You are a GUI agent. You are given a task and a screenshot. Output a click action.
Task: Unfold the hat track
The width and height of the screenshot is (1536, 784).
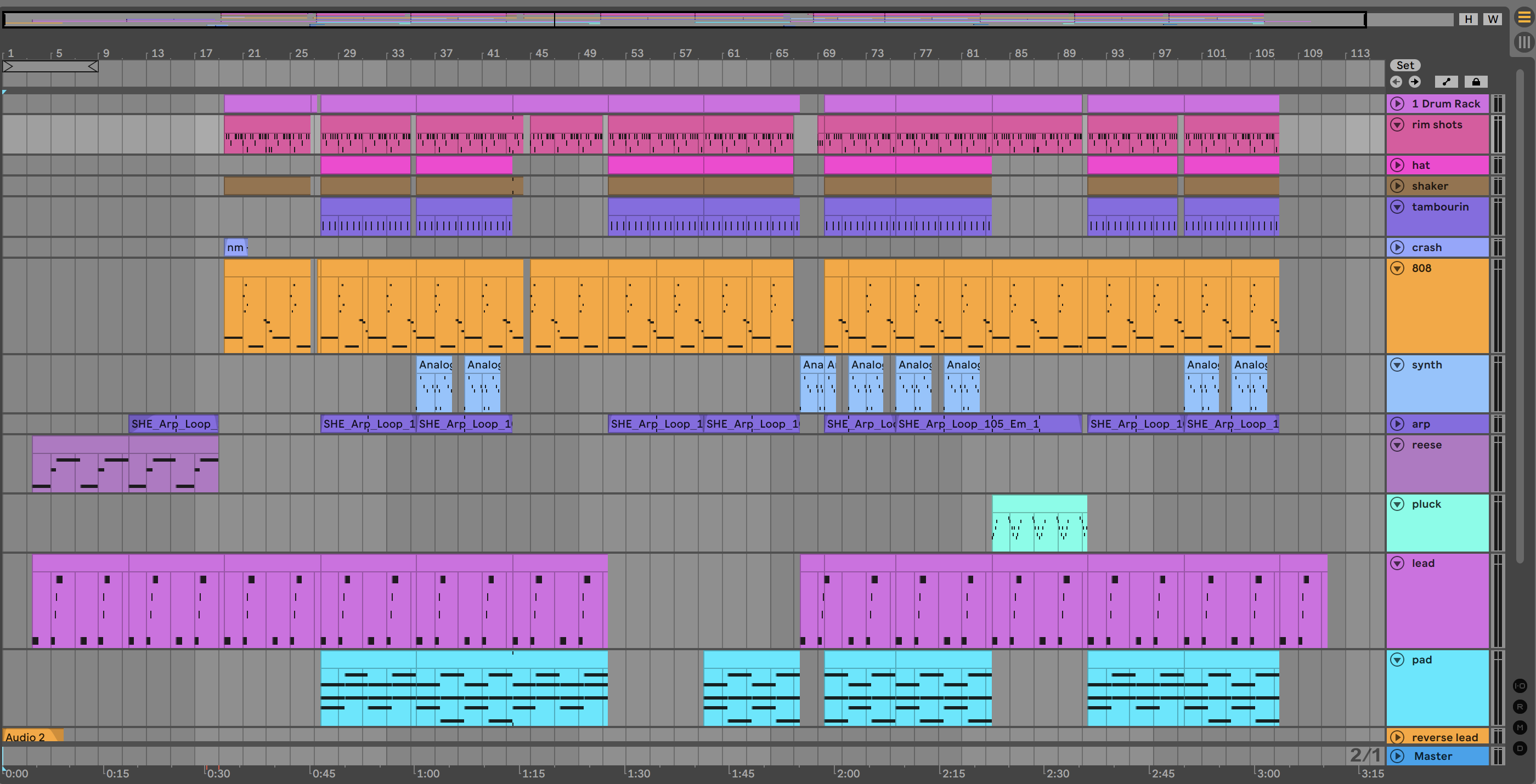coord(1397,165)
